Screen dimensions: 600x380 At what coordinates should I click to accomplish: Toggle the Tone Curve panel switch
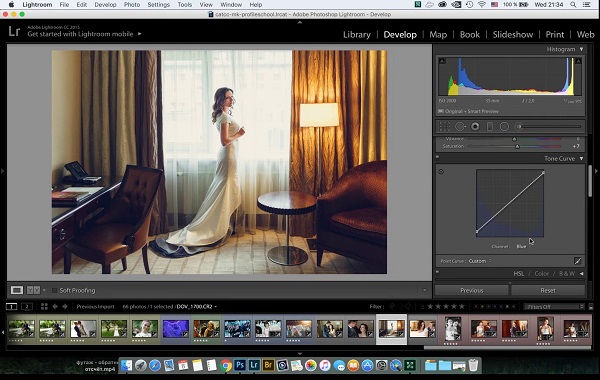pyautogui.click(x=437, y=157)
